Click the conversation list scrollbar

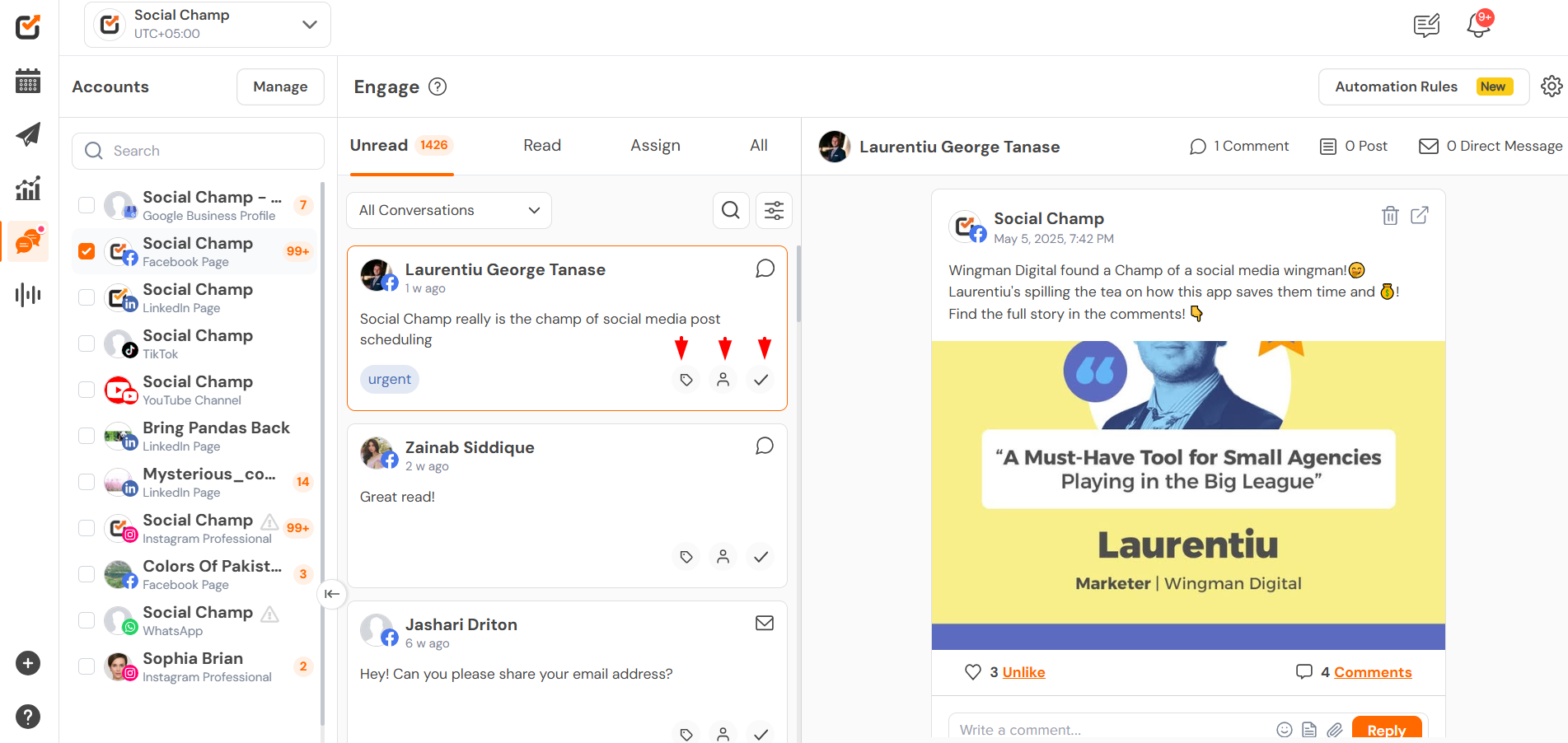point(798,284)
